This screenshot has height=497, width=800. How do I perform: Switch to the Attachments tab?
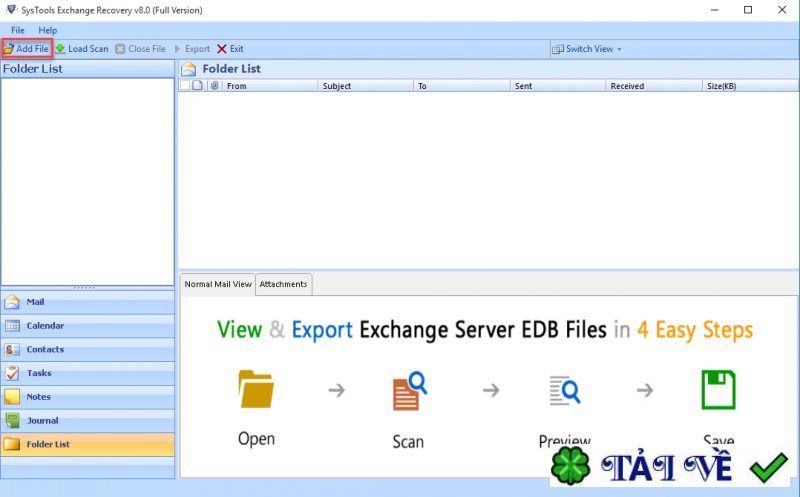tap(283, 284)
